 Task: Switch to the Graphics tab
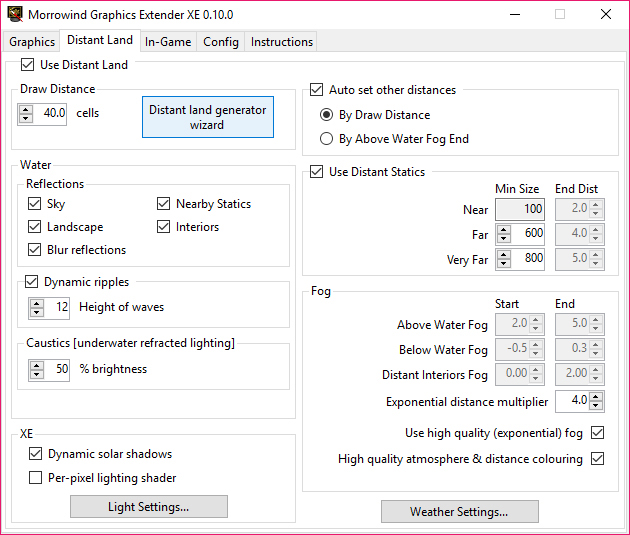pos(32,42)
